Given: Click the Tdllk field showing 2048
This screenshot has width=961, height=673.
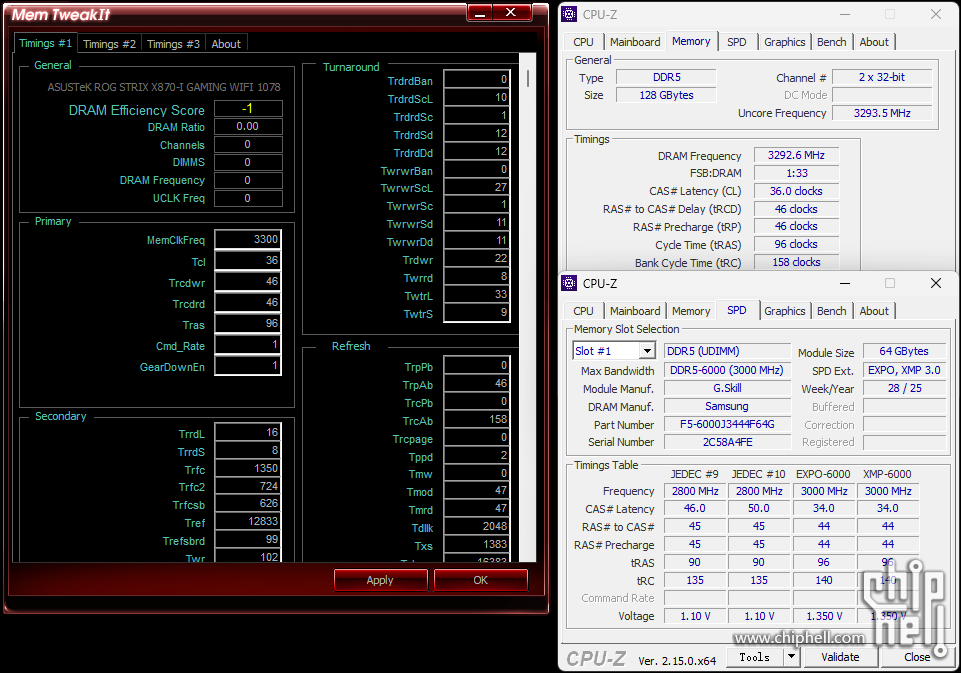Looking at the screenshot, I should click(476, 526).
